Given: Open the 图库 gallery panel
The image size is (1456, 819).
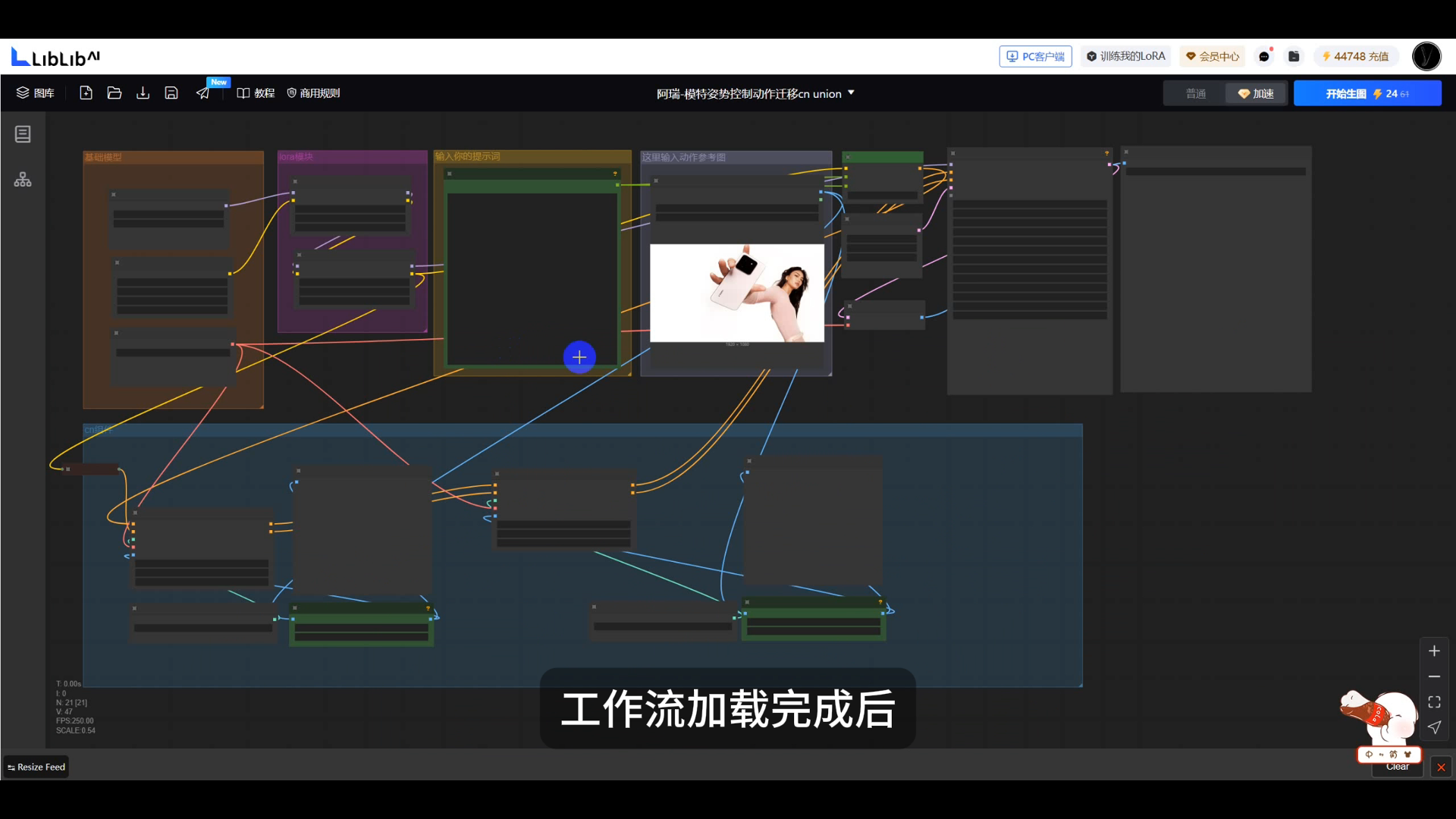Looking at the screenshot, I should click(35, 93).
